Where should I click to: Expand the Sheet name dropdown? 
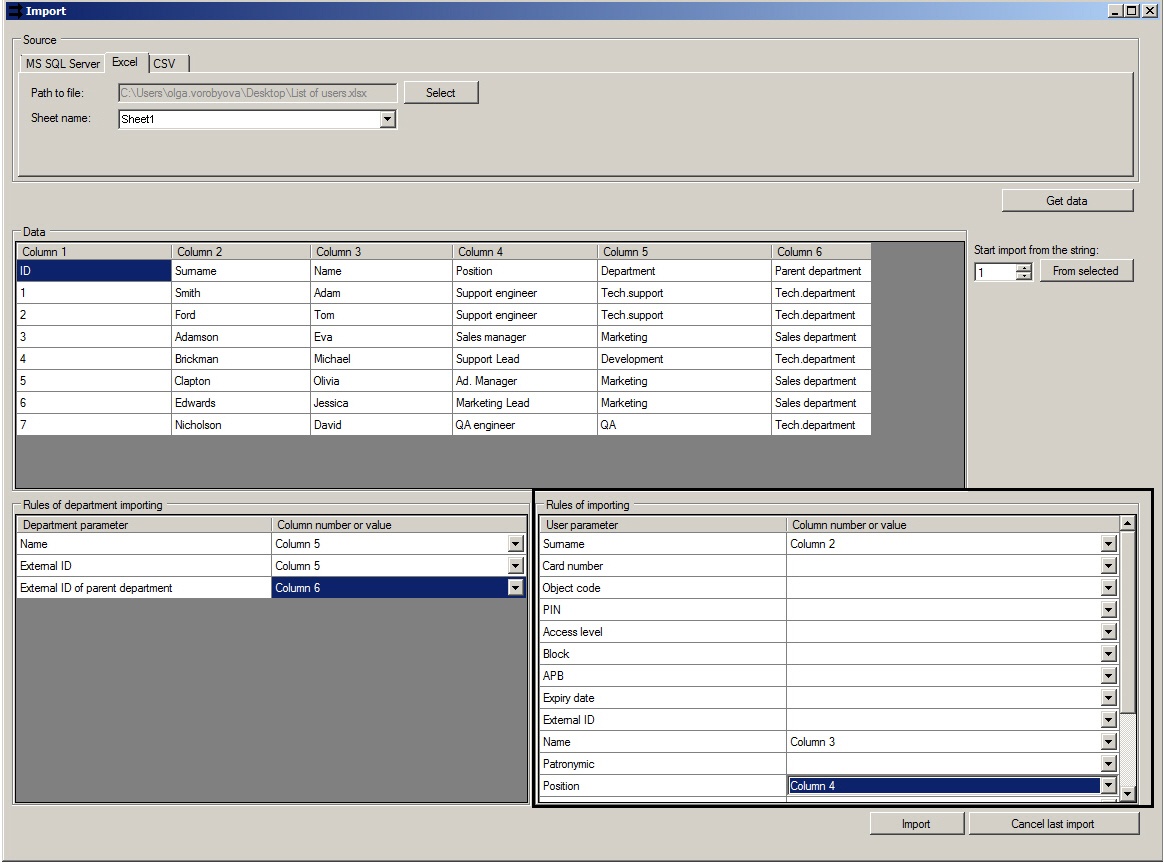click(388, 119)
